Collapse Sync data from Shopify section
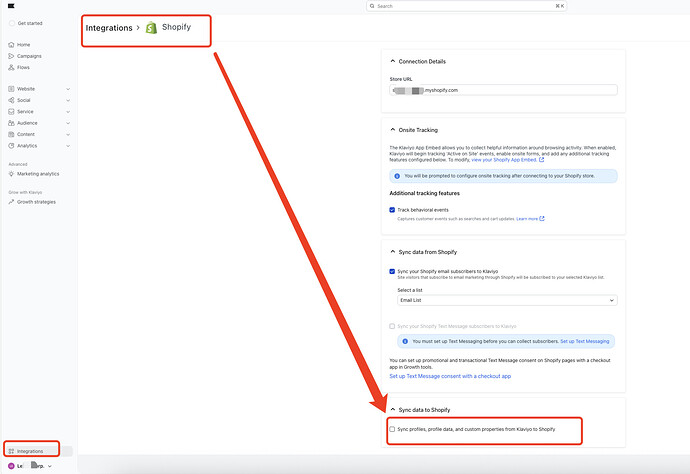690x474 pixels. click(x=393, y=252)
